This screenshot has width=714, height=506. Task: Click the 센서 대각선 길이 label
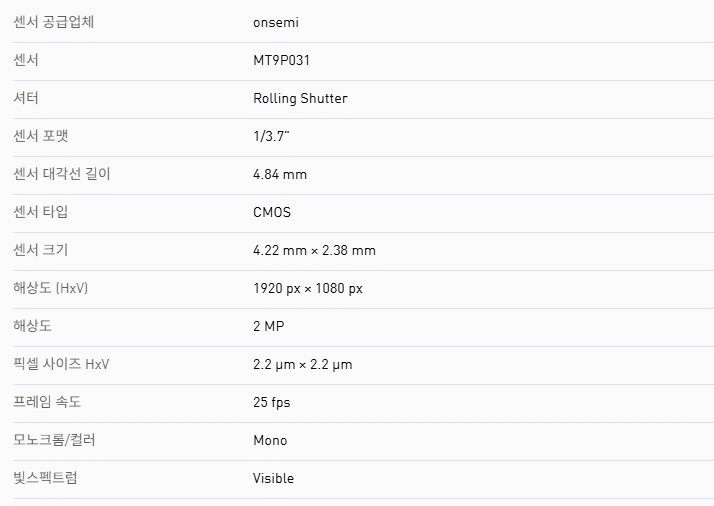[x=62, y=174]
